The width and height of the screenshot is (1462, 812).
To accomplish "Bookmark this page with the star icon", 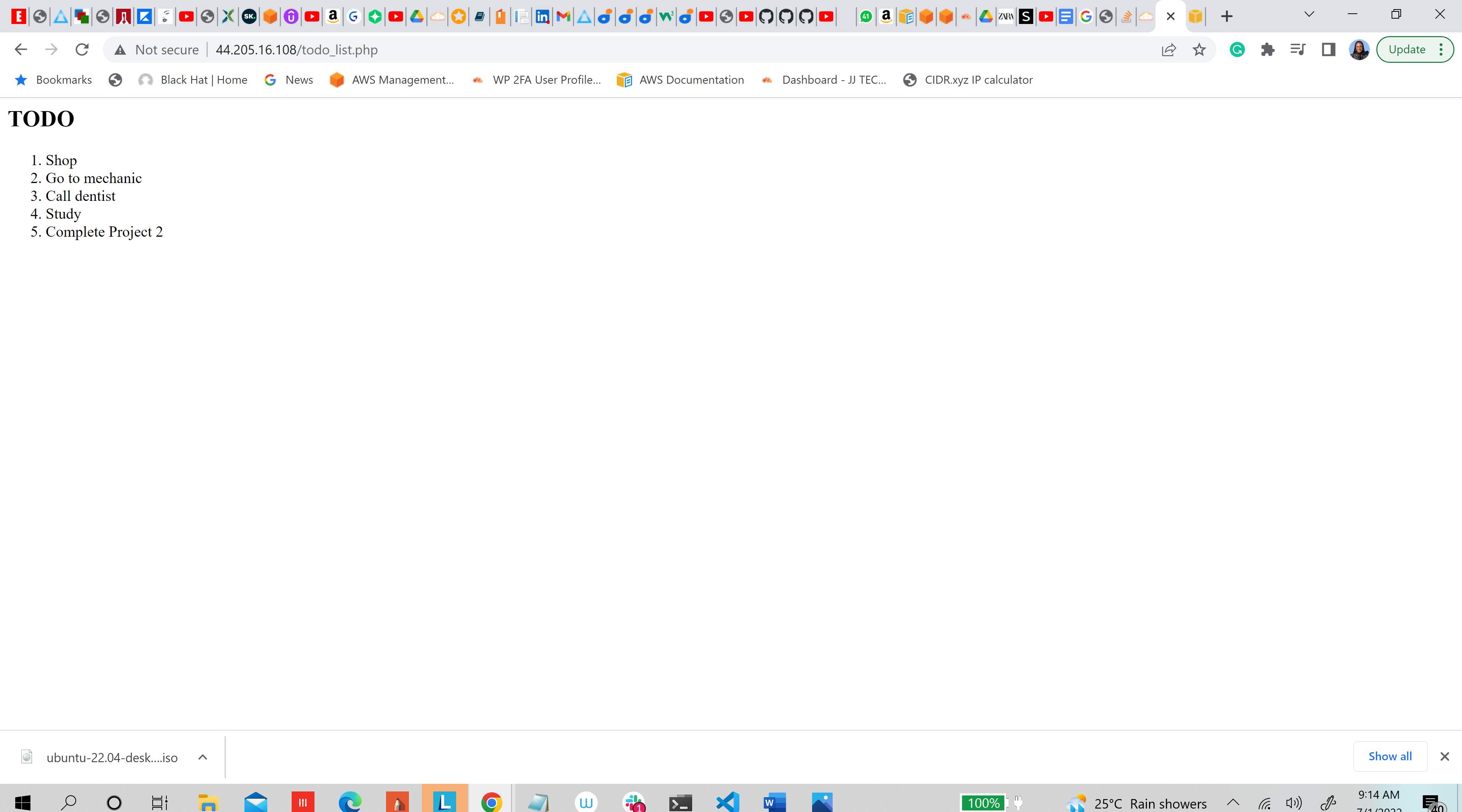I will (x=1199, y=50).
